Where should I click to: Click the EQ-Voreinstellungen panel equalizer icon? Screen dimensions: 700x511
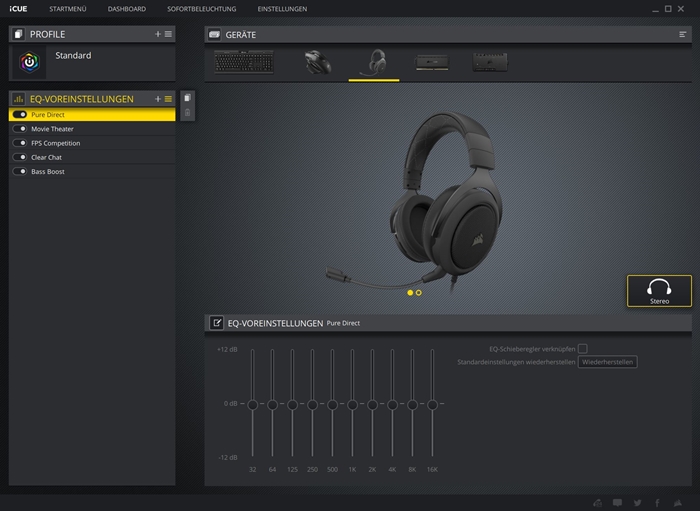tap(18, 99)
